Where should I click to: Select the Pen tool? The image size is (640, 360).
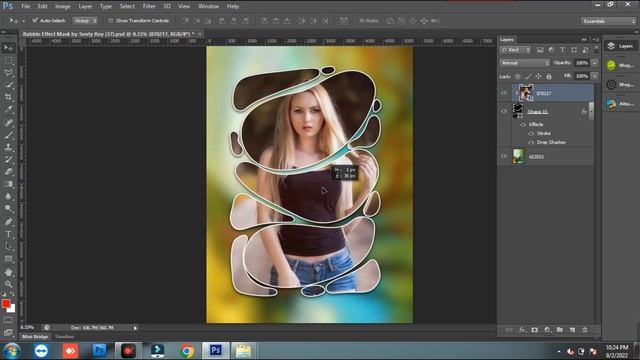(x=8, y=222)
